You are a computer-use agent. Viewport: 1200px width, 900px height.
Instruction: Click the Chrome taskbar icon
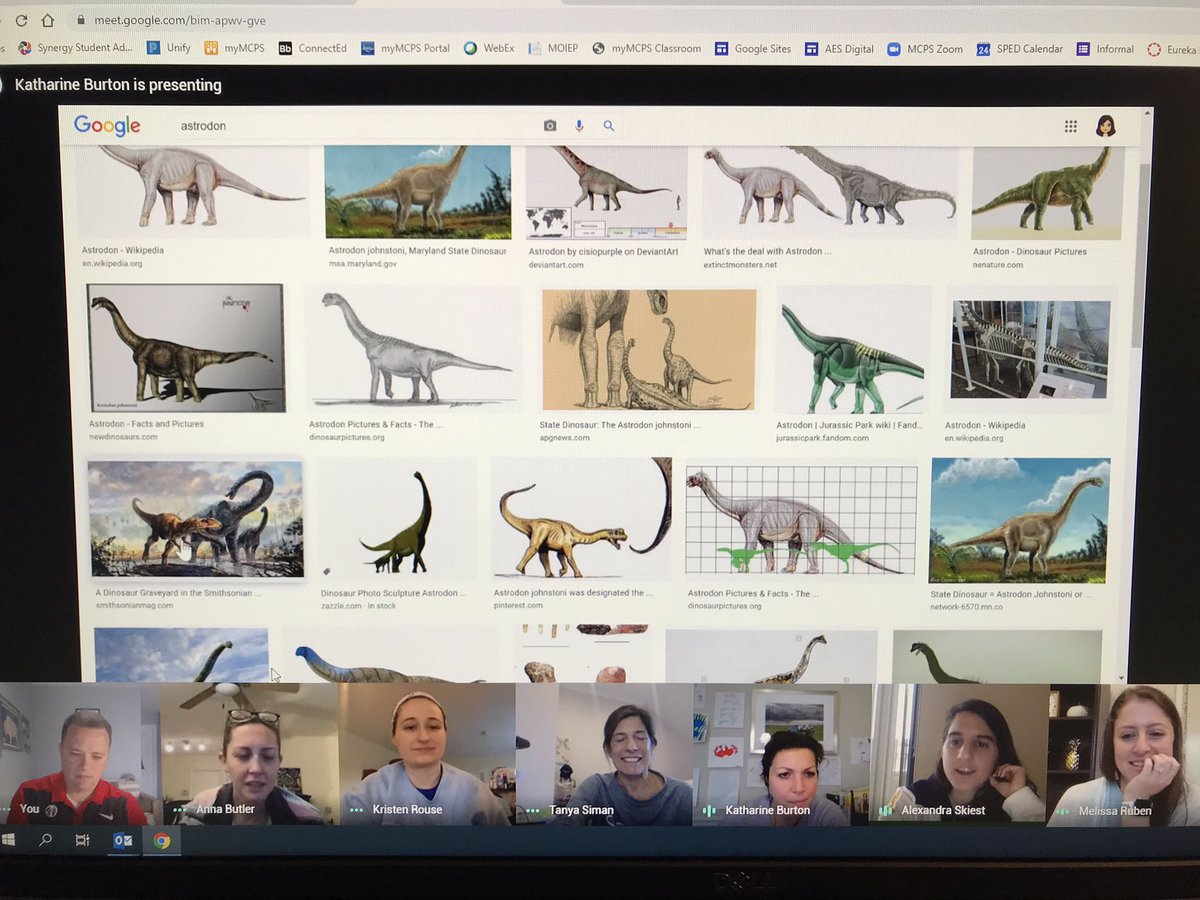coord(161,841)
